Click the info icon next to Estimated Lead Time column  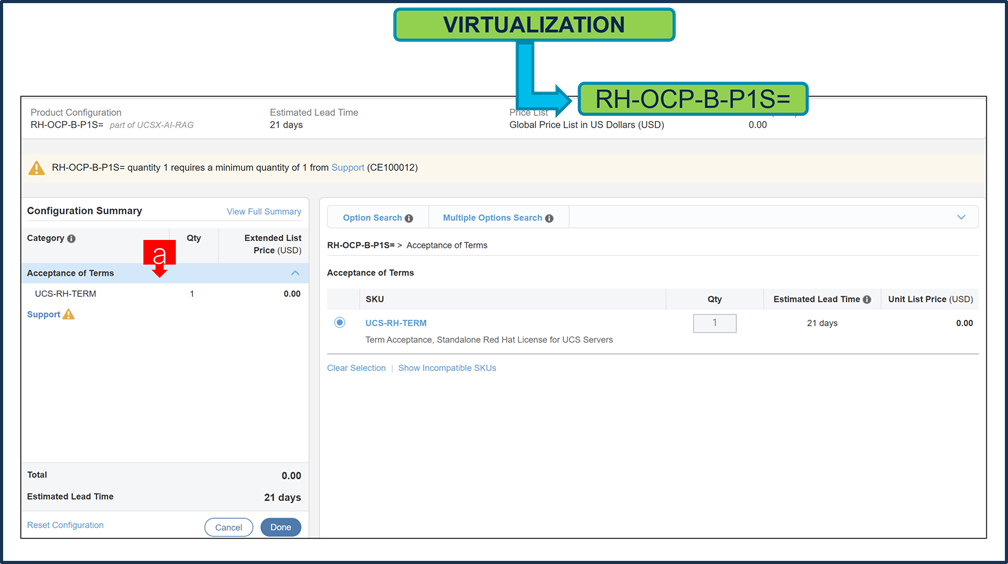click(x=867, y=300)
